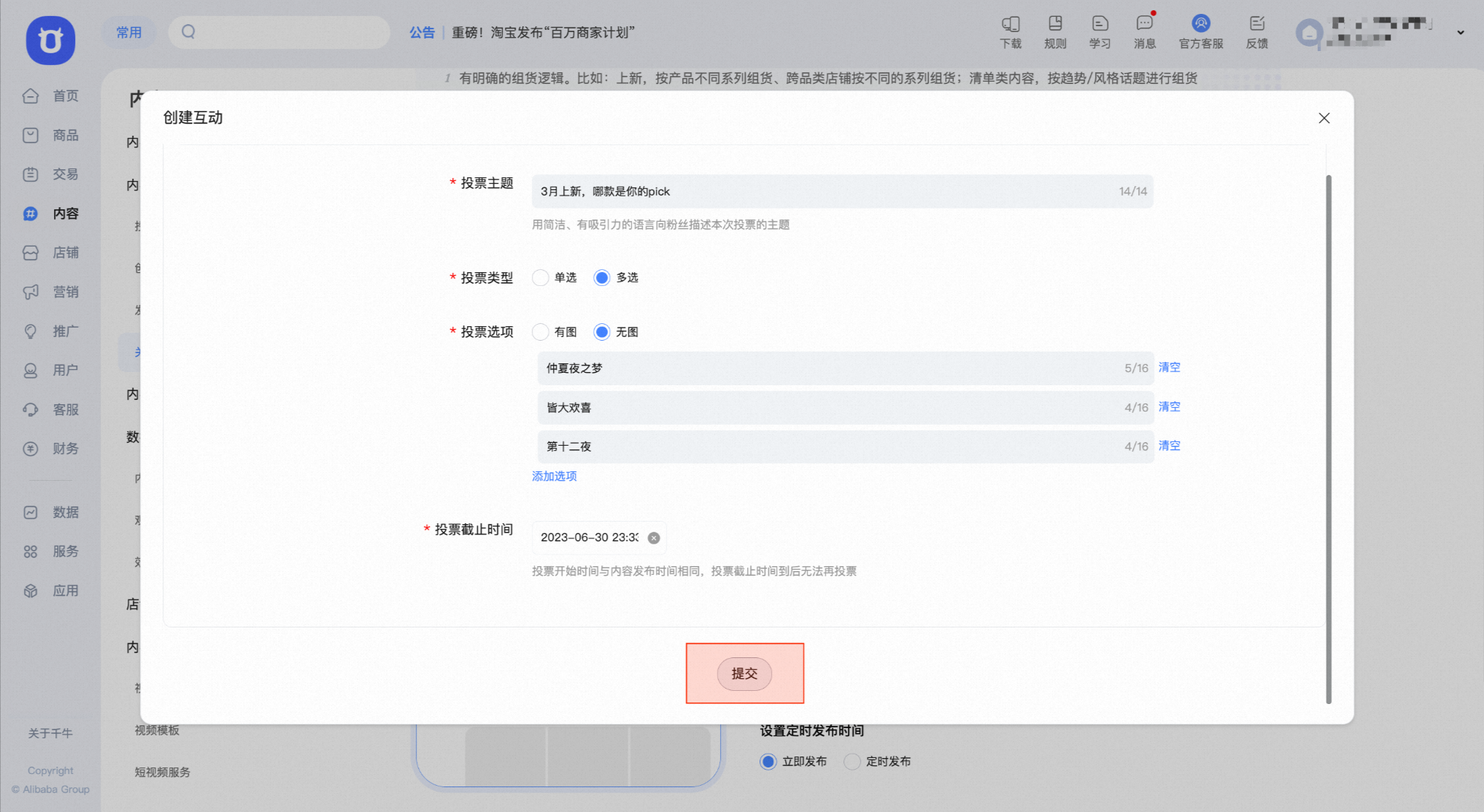Clear the 仲夏夜之梦 option

pos(1170,367)
